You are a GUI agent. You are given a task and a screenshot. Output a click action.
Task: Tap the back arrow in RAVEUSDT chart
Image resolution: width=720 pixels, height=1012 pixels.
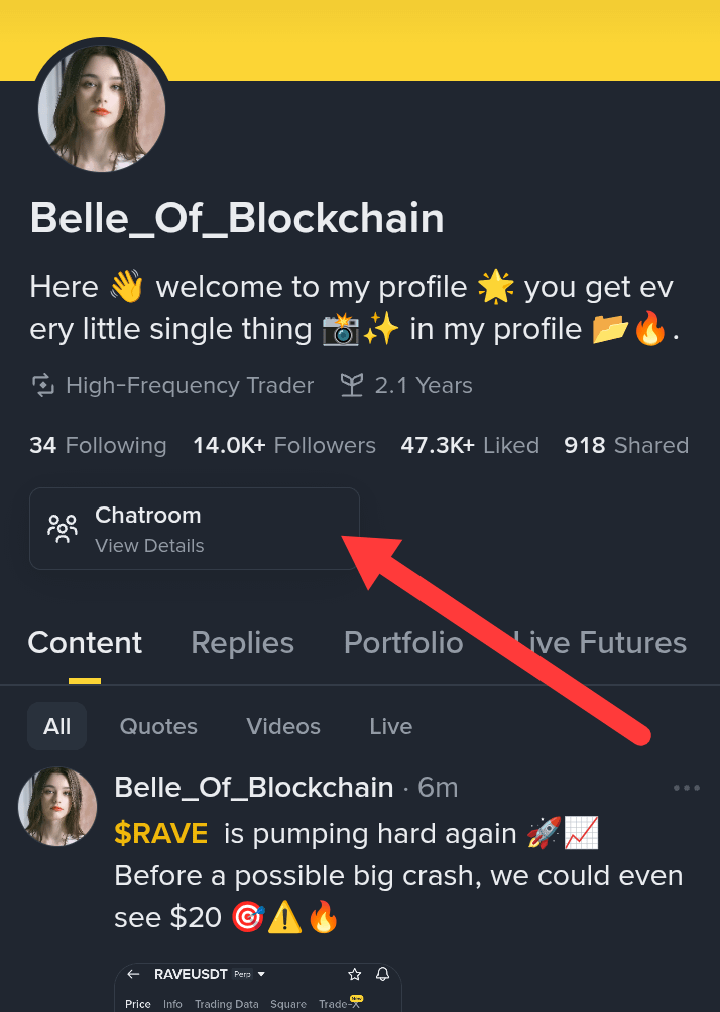point(133,974)
